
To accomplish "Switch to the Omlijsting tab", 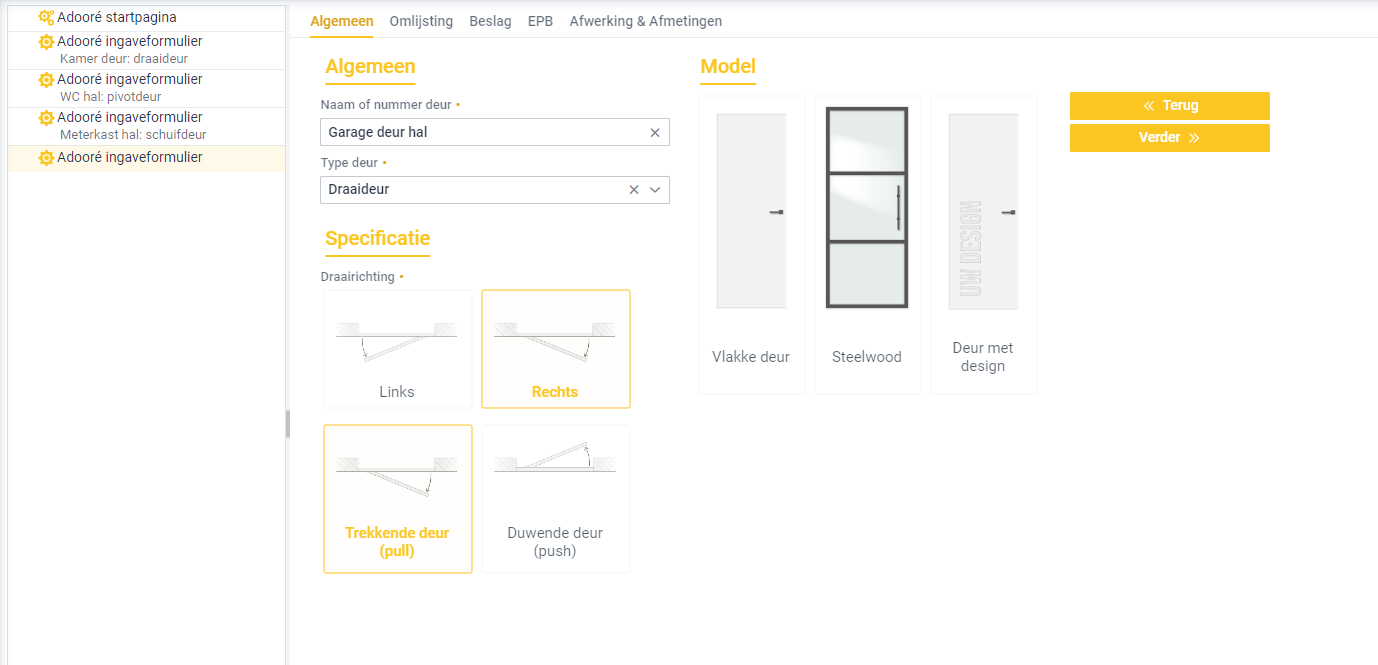I will pyautogui.click(x=421, y=20).
